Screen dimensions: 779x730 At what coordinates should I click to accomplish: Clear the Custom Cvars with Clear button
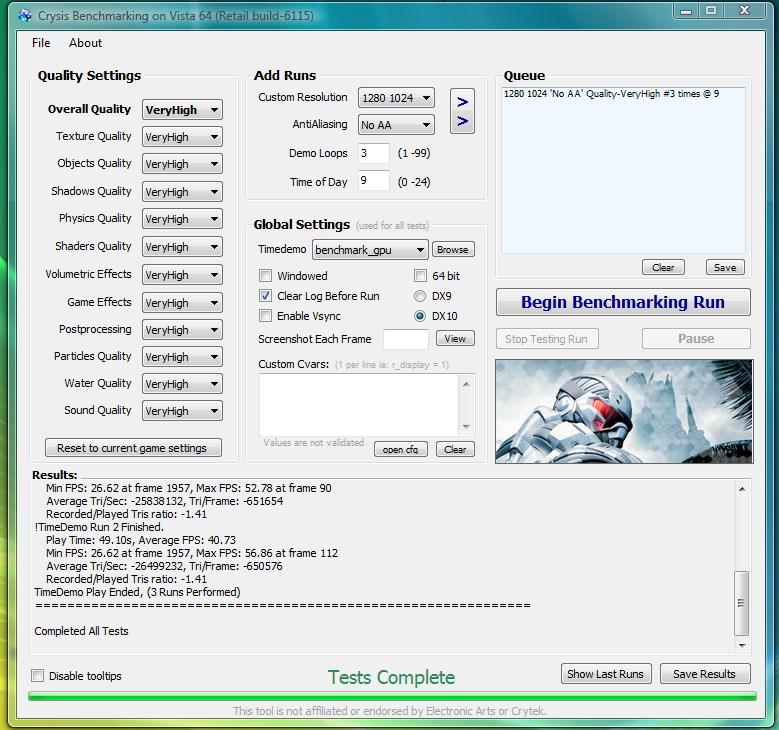[455, 449]
